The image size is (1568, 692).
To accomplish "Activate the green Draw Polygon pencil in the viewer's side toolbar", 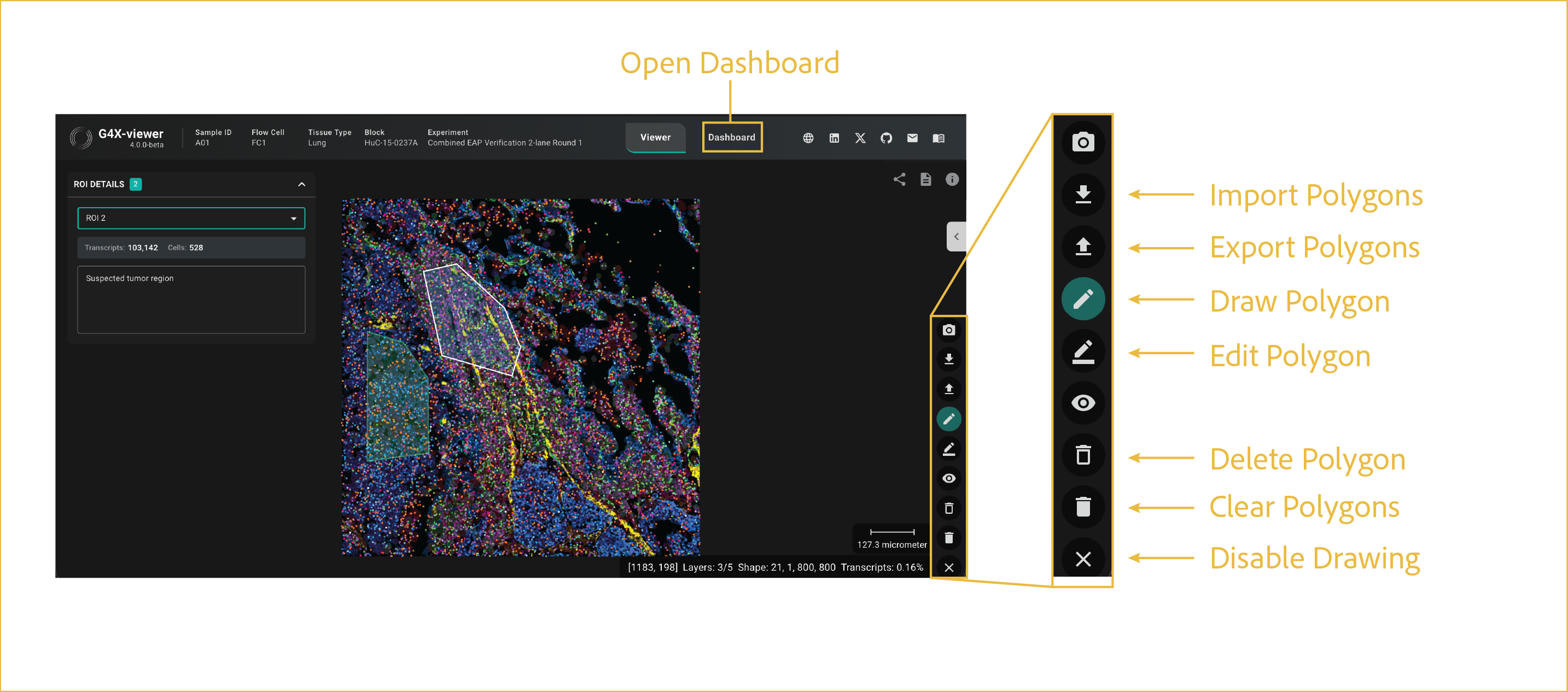I will tap(948, 419).
